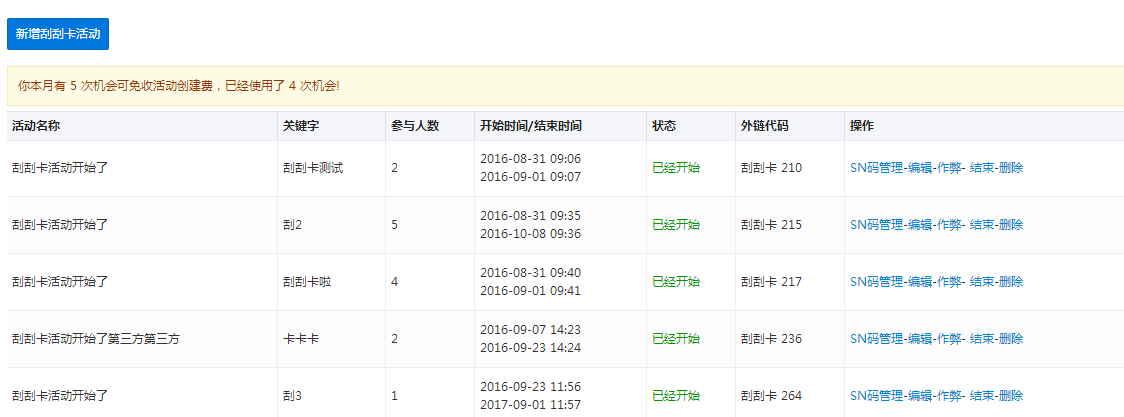Open SN码管理 for keyword 刮刮卡啦
This screenshot has width=1124, height=417.
[x=877, y=282]
